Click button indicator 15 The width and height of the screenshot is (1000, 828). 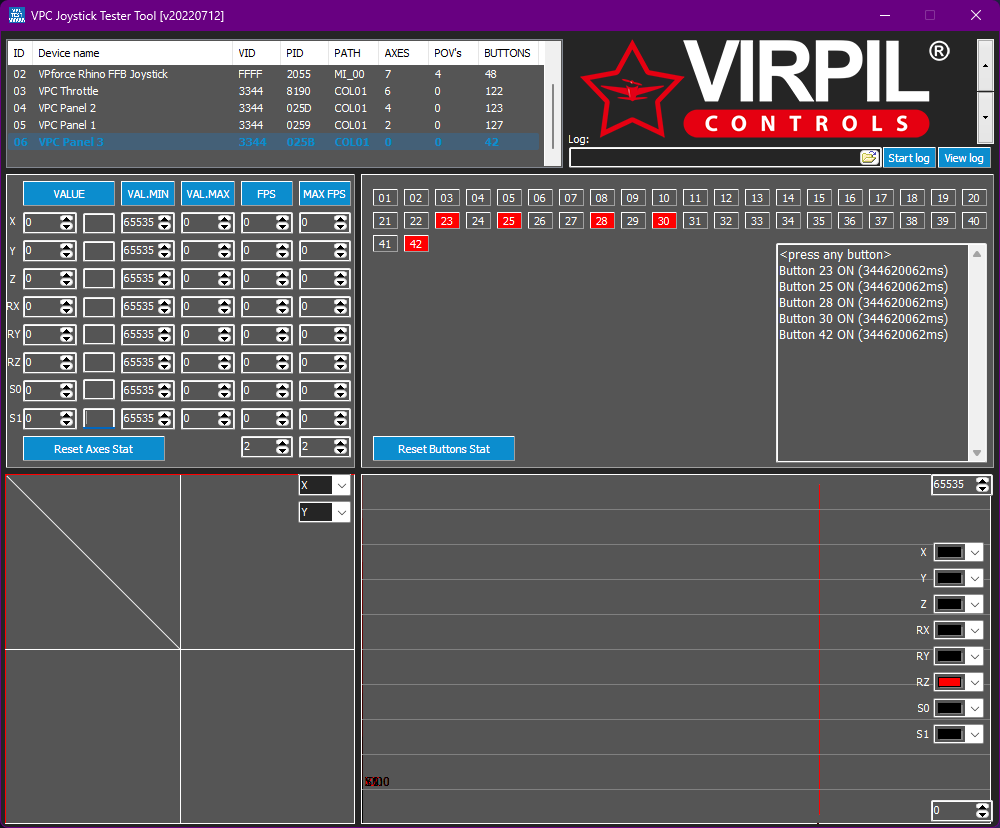point(819,198)
